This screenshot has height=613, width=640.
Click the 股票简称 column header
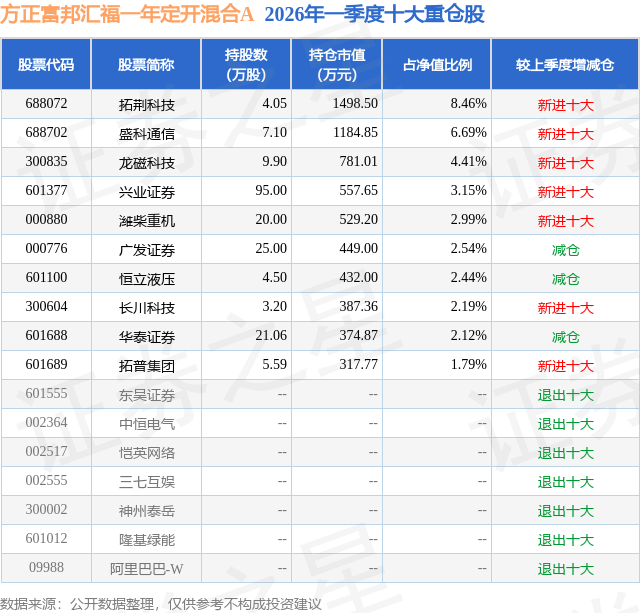pyautogui.click(x=146, y=64)
